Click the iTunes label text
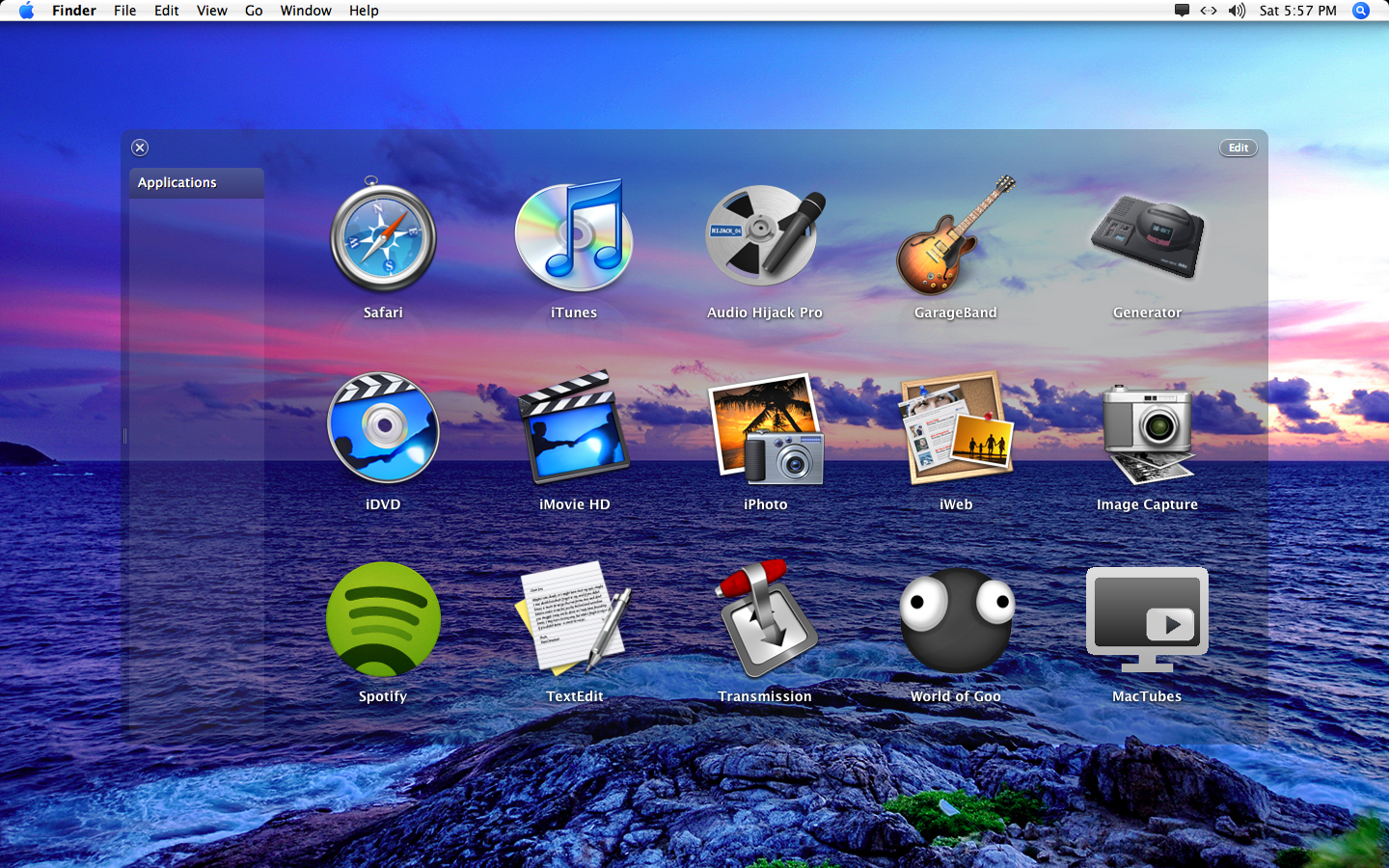Viewport: 1389px width, 868px height. (x=574, y=312)
